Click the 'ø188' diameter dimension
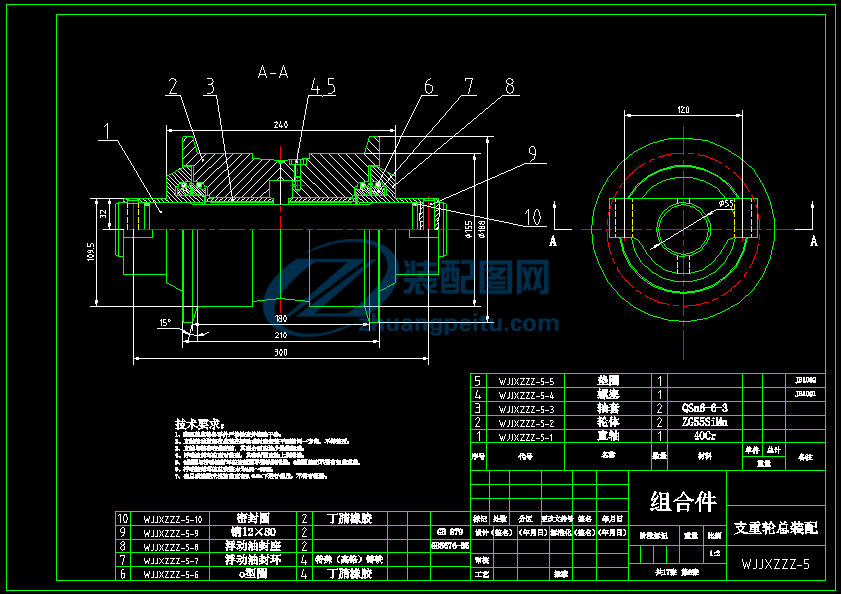Image resolution: width=841 pixels, height=594 pixels. pos(481,229)
